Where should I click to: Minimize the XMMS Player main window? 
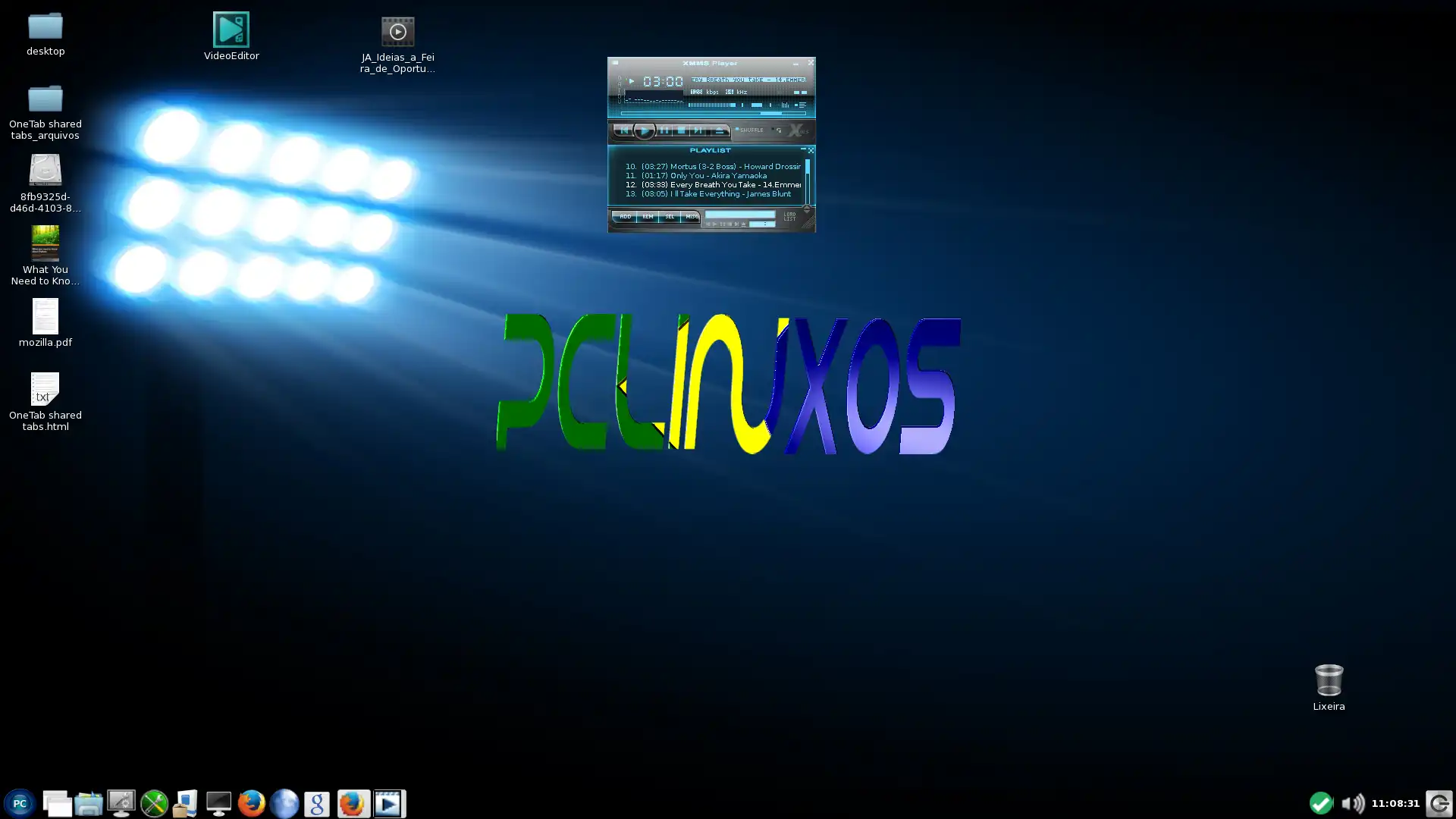click(796, 64)
